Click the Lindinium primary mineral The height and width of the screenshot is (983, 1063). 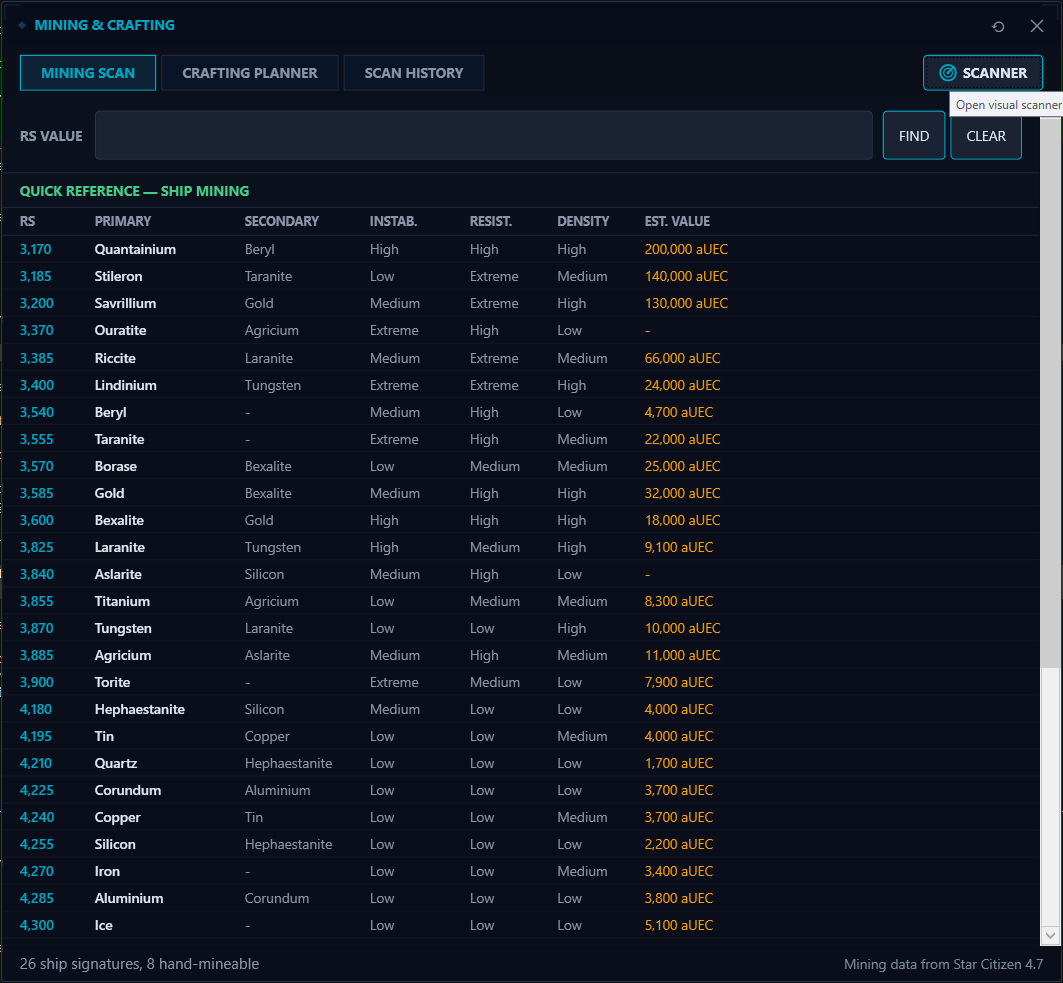(x=125, y=385)
